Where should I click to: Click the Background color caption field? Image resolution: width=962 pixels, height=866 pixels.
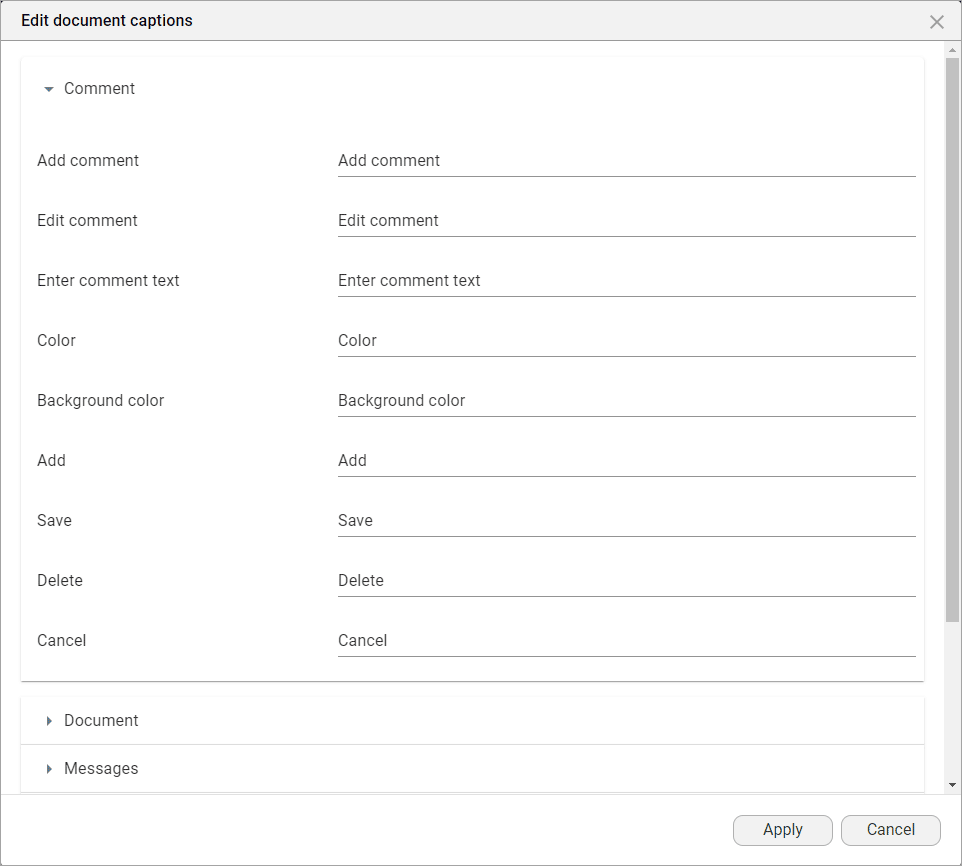coord(626,401)
